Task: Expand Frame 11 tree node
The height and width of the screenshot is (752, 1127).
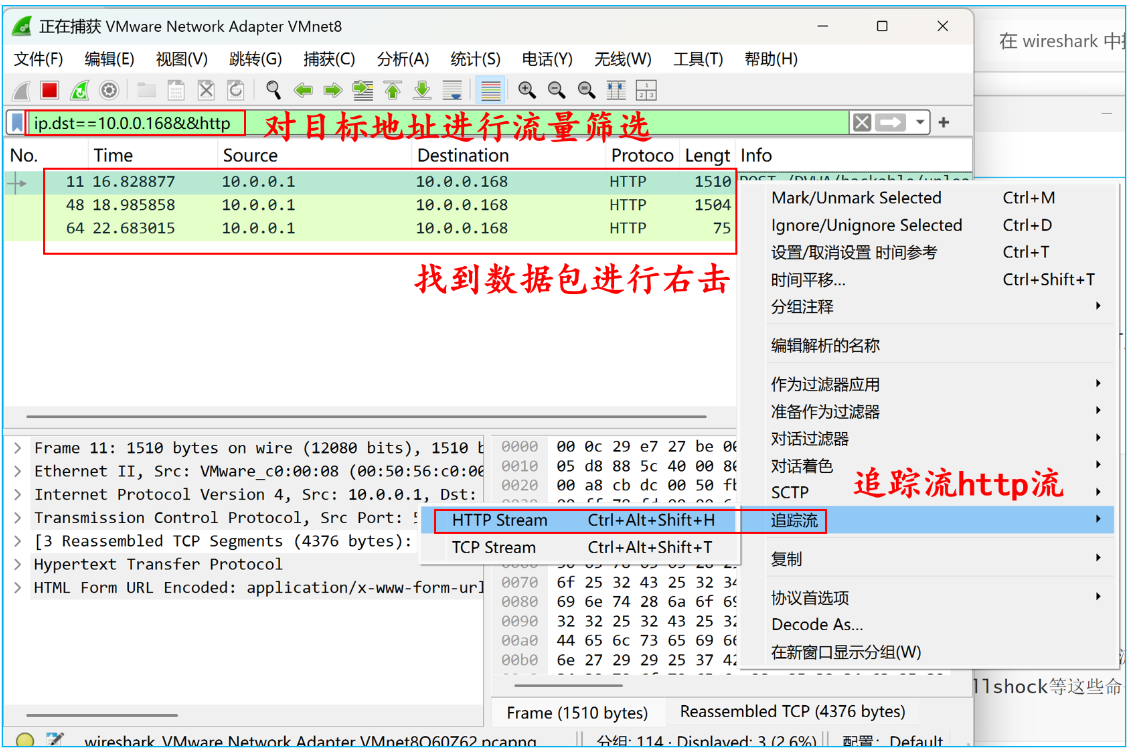Action: pos(18,448)
